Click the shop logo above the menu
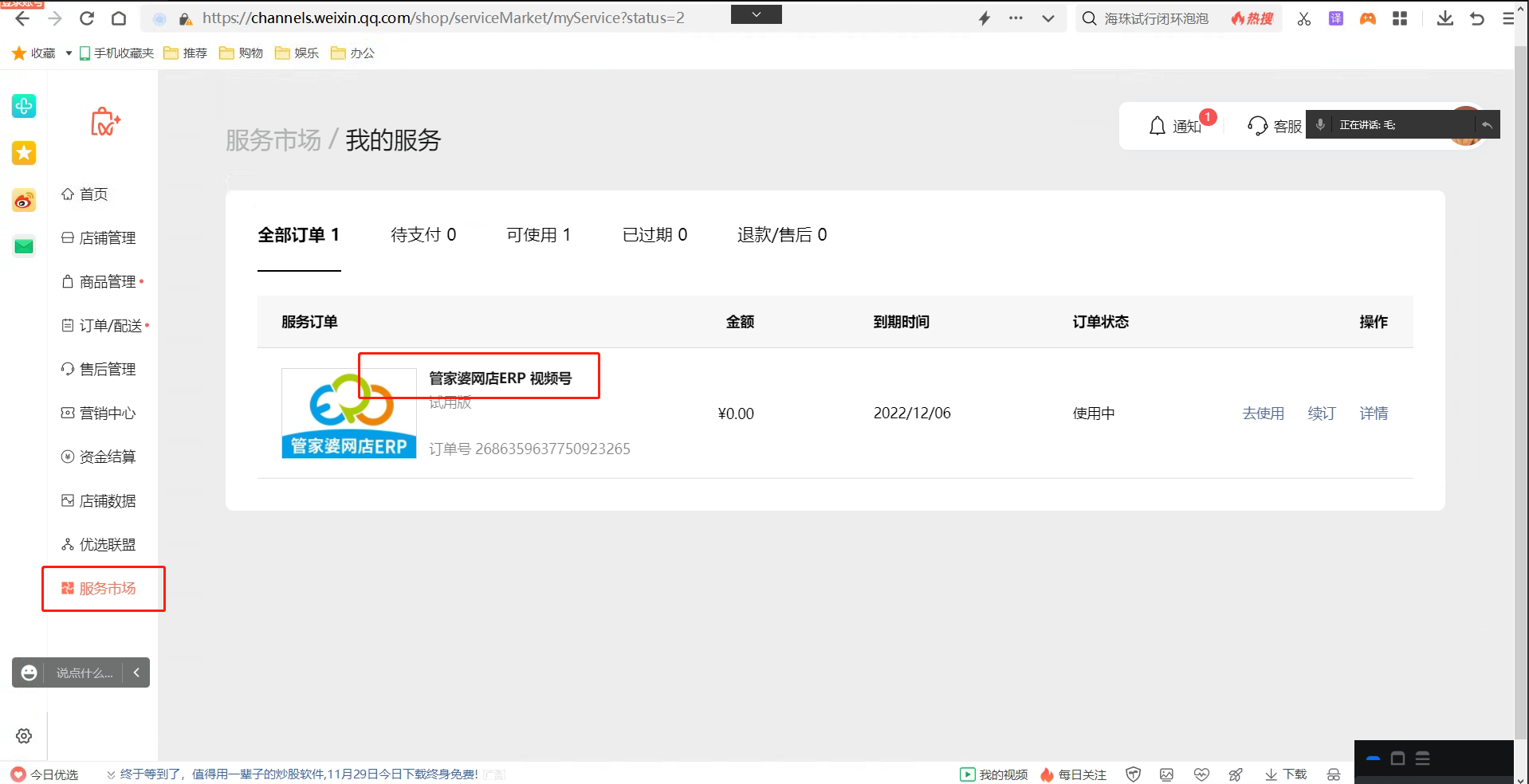The image size is (1529, 784). [104, 122]
